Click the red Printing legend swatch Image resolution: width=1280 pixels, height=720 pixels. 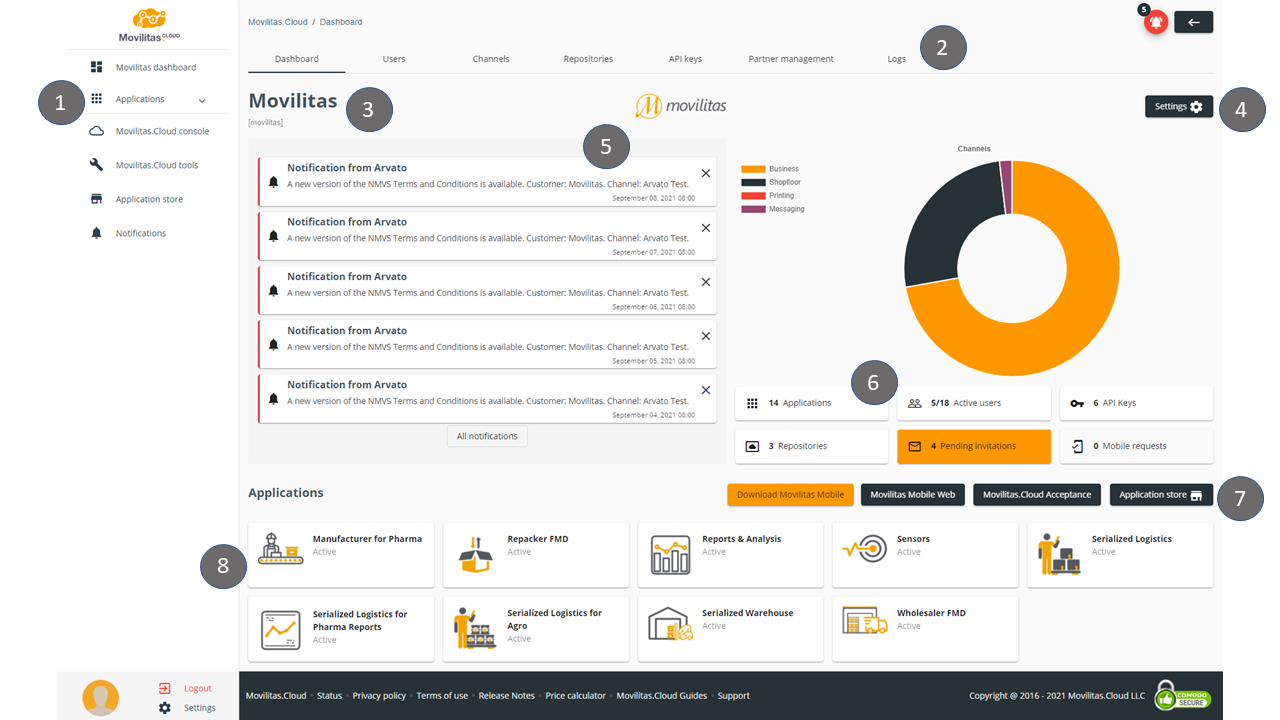point(753,195)
